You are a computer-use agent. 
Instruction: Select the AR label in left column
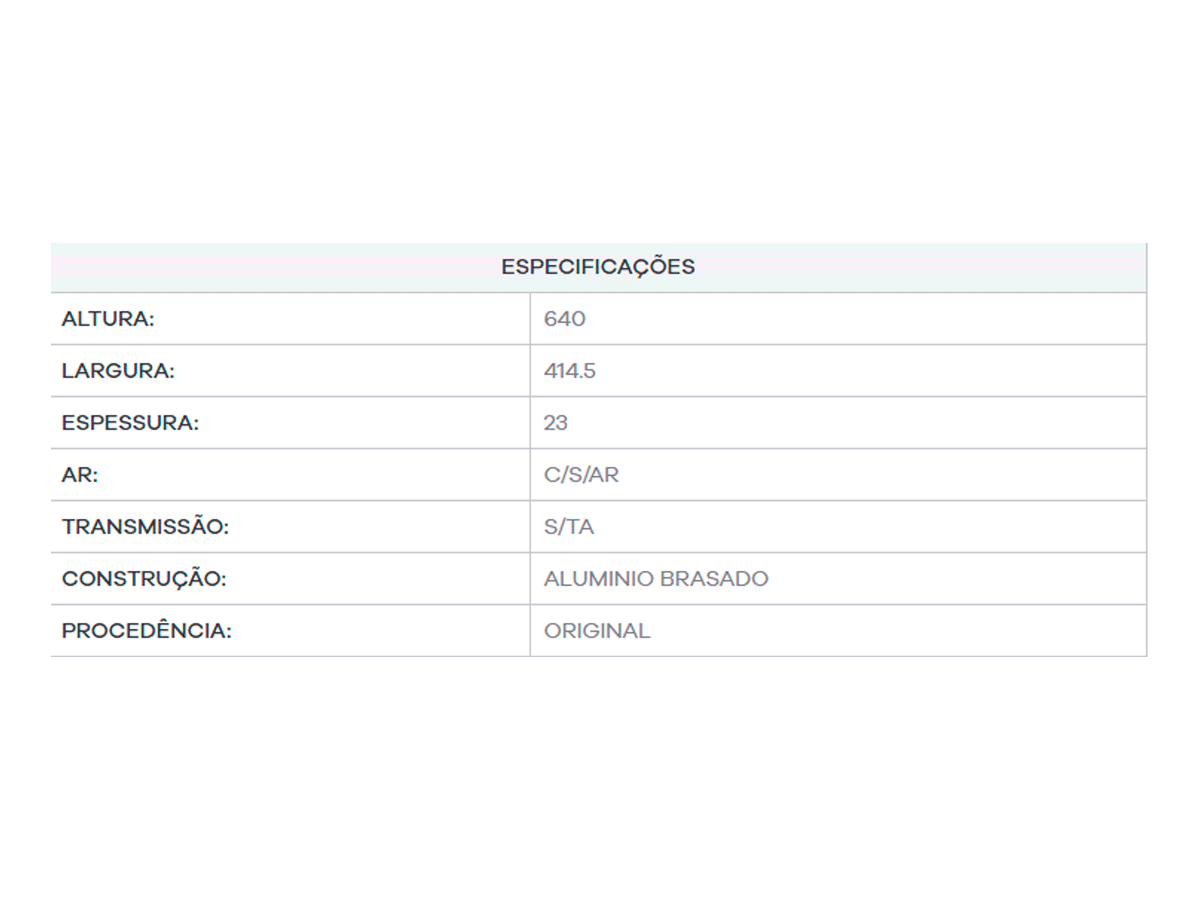(x=80, y=475)
